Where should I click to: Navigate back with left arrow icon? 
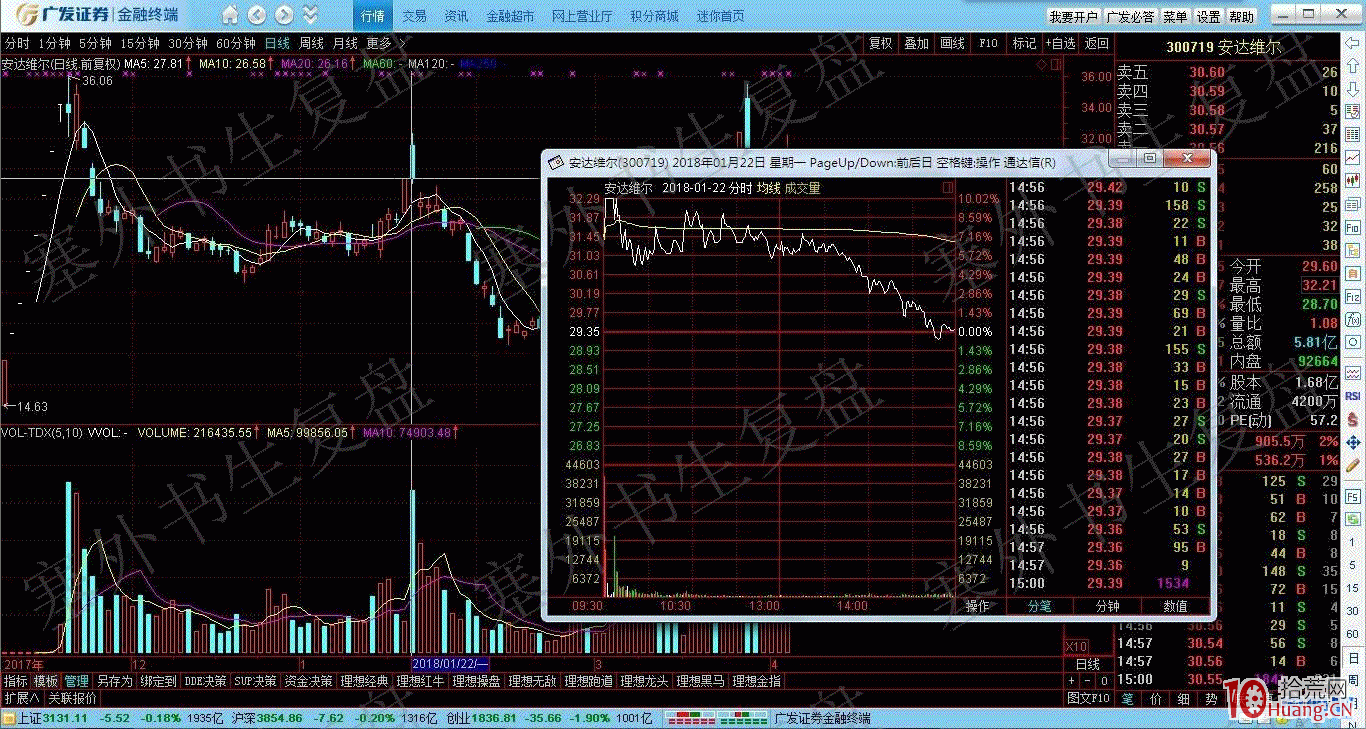click(257, 15)
